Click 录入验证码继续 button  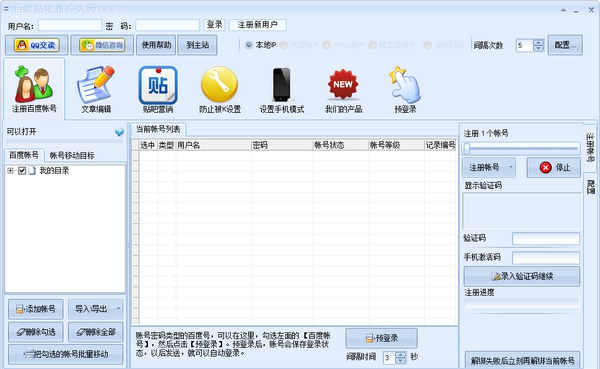[522, 276]
